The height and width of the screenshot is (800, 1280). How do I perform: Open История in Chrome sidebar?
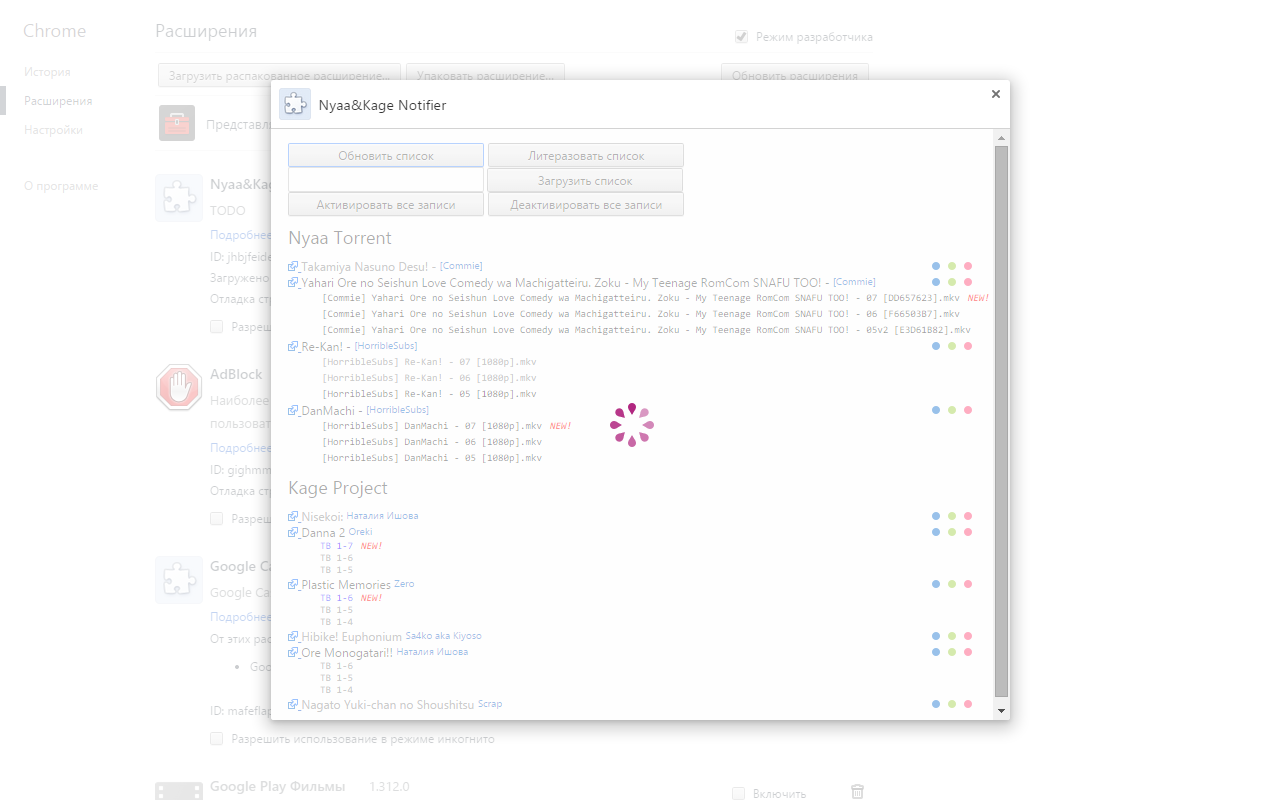tap(47, 72)
